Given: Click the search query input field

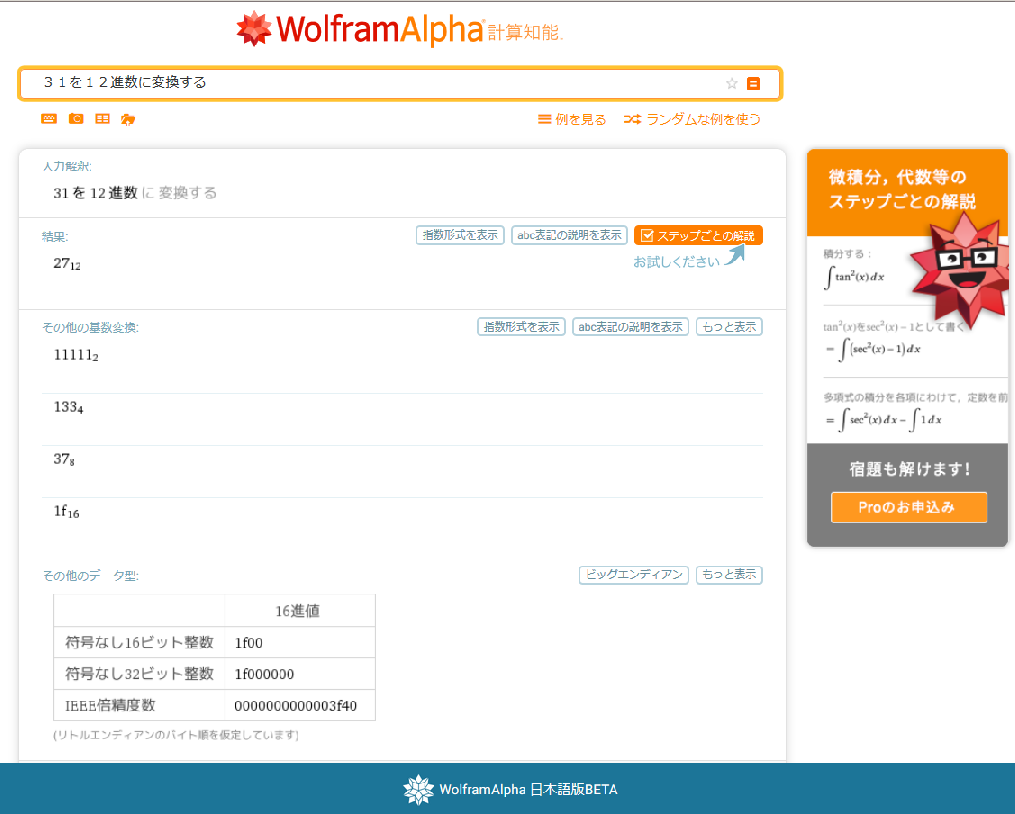Looking at the screenshot, I should [380, 84].
